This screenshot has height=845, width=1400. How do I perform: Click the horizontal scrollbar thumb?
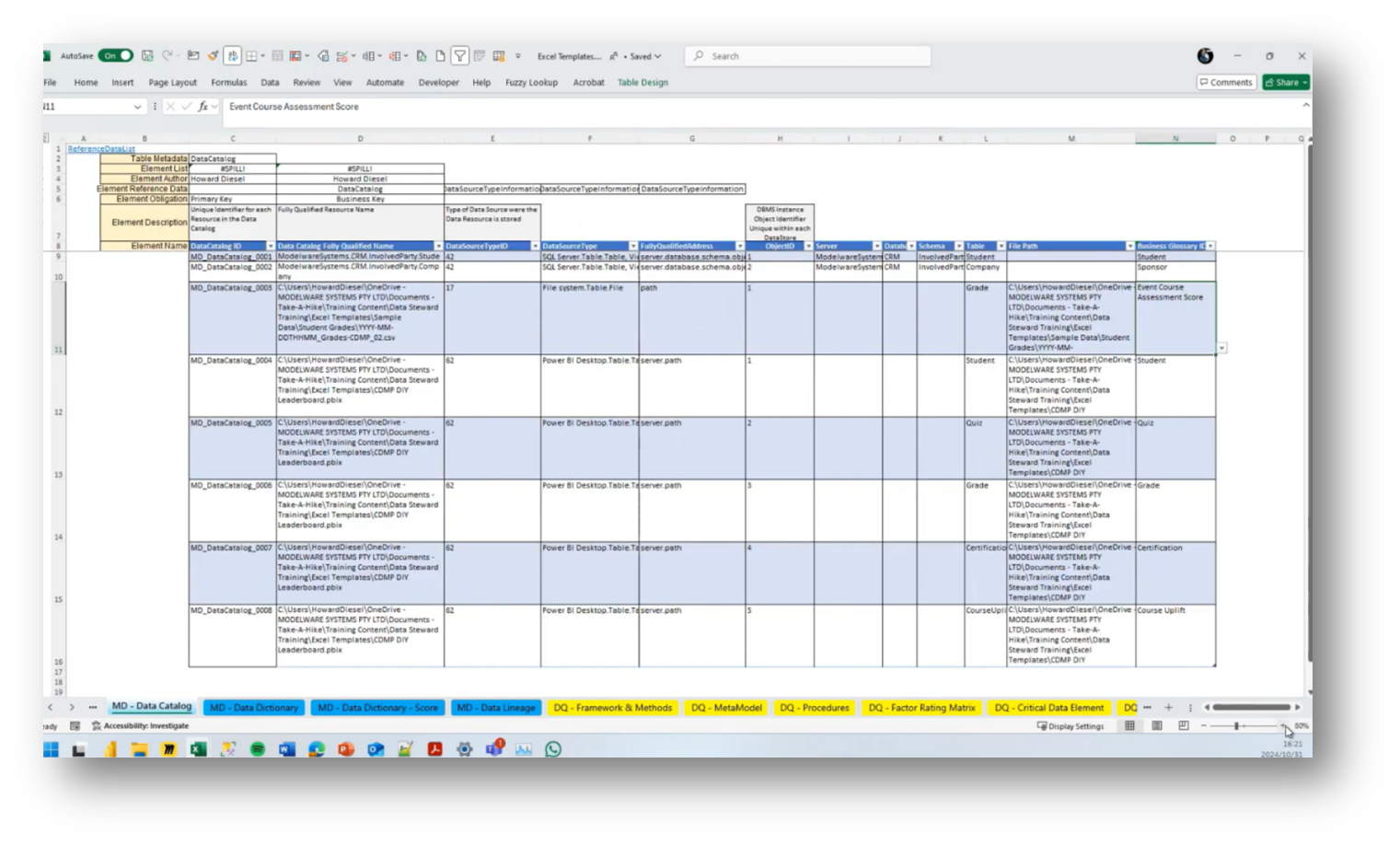pos(1251,708)
